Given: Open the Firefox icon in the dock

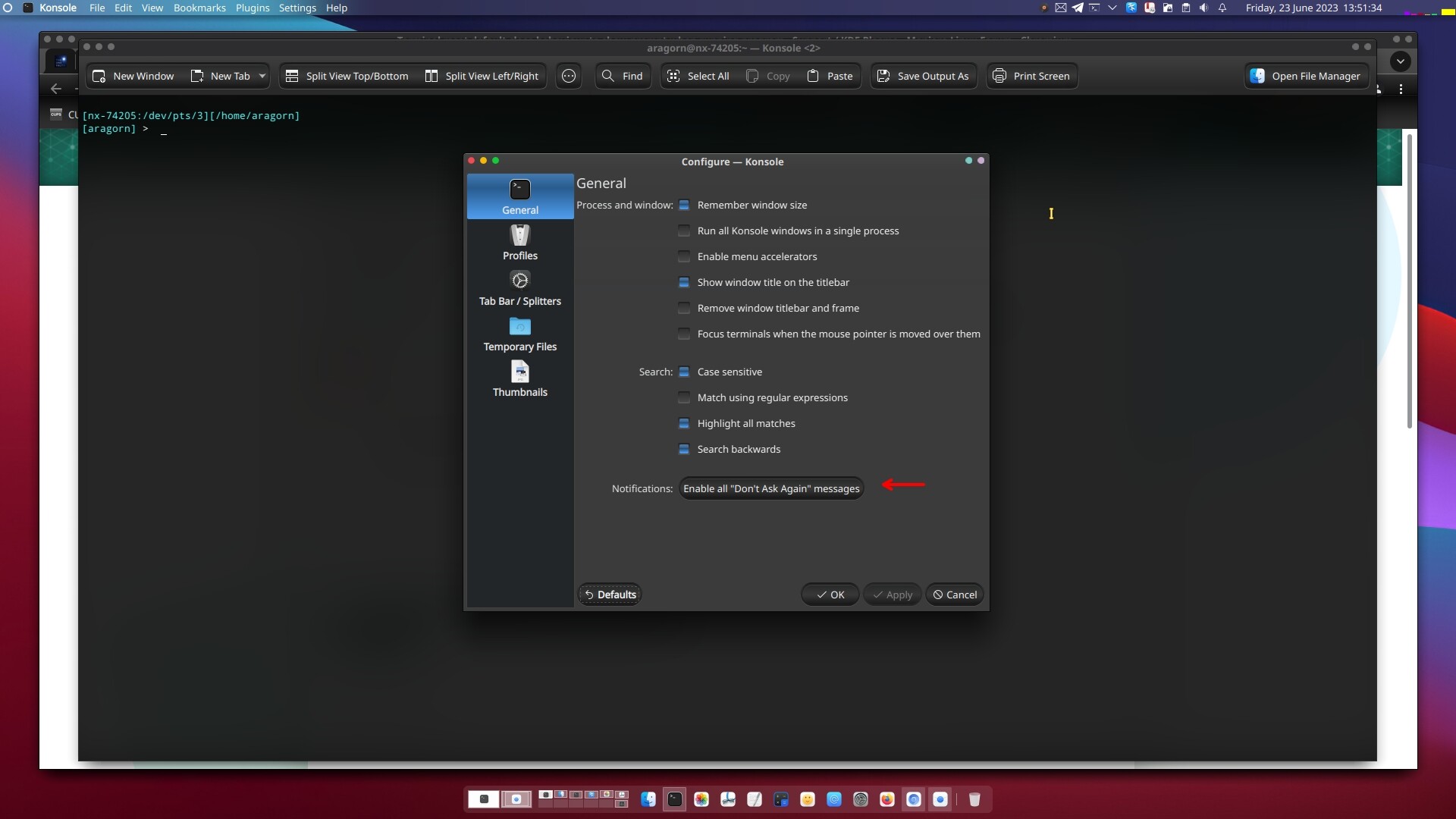Looking at the screenshot, I should click(887, 799).
